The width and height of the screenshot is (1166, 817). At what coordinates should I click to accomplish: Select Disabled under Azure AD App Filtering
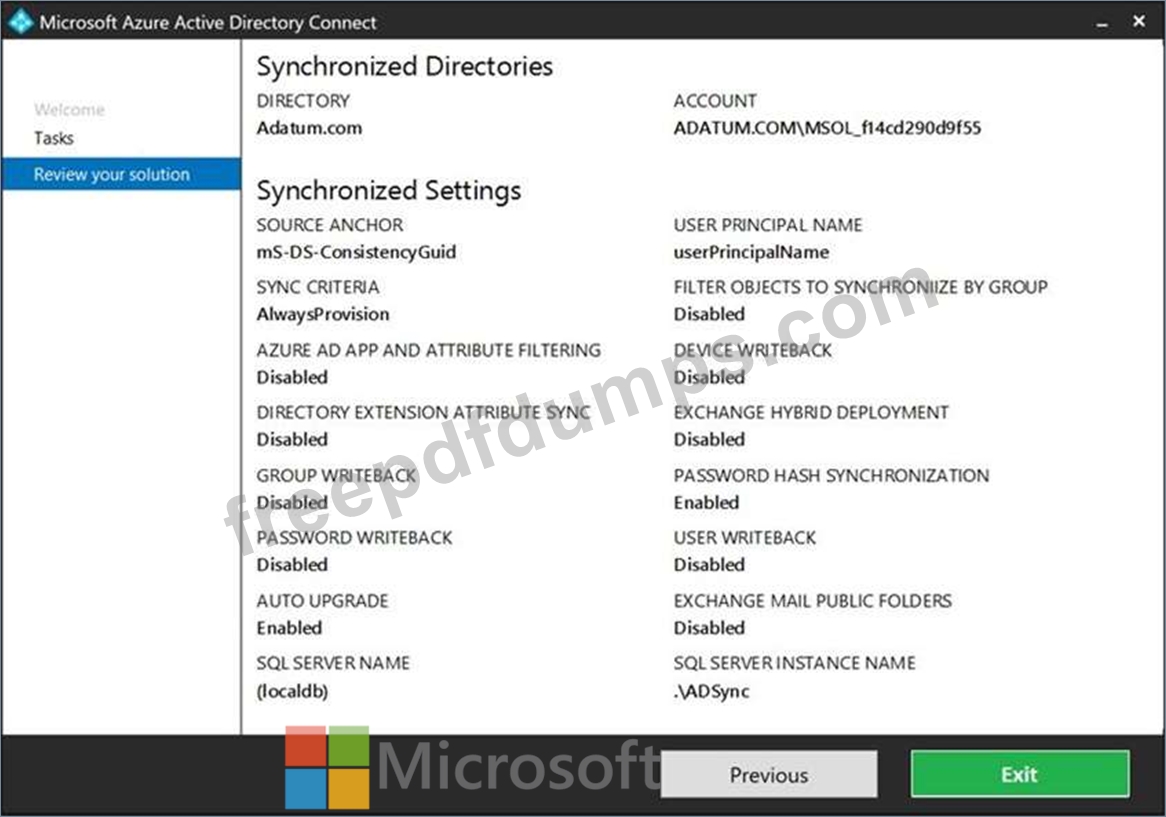(292, 378)
